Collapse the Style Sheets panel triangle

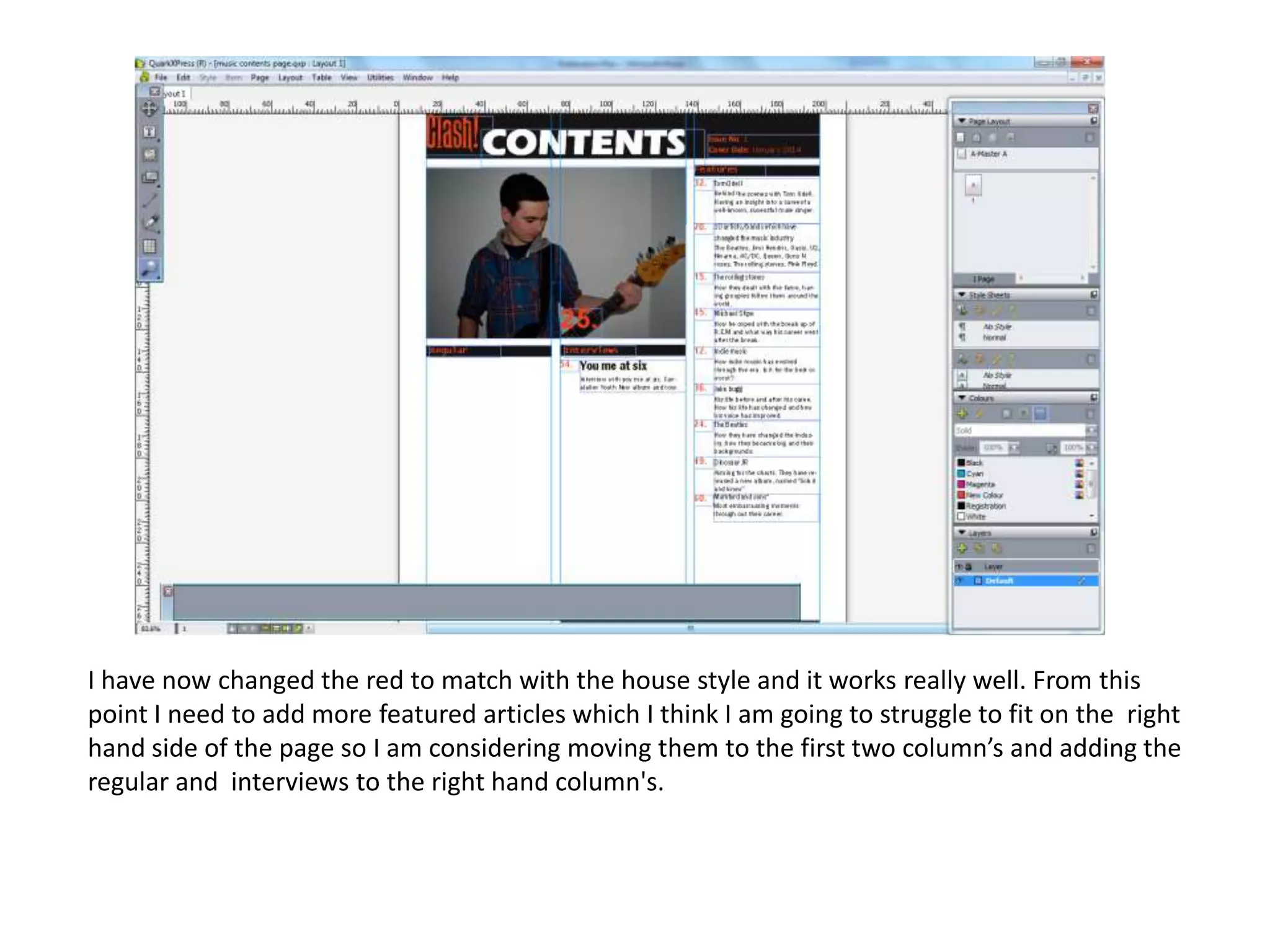(962, 295)
